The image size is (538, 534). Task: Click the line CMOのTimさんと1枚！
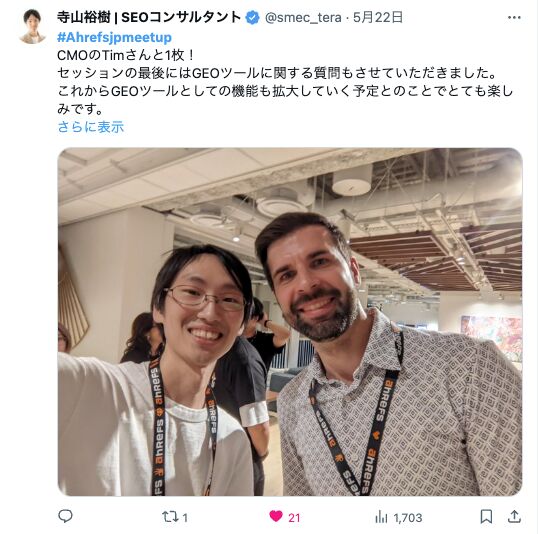point(126,55)
